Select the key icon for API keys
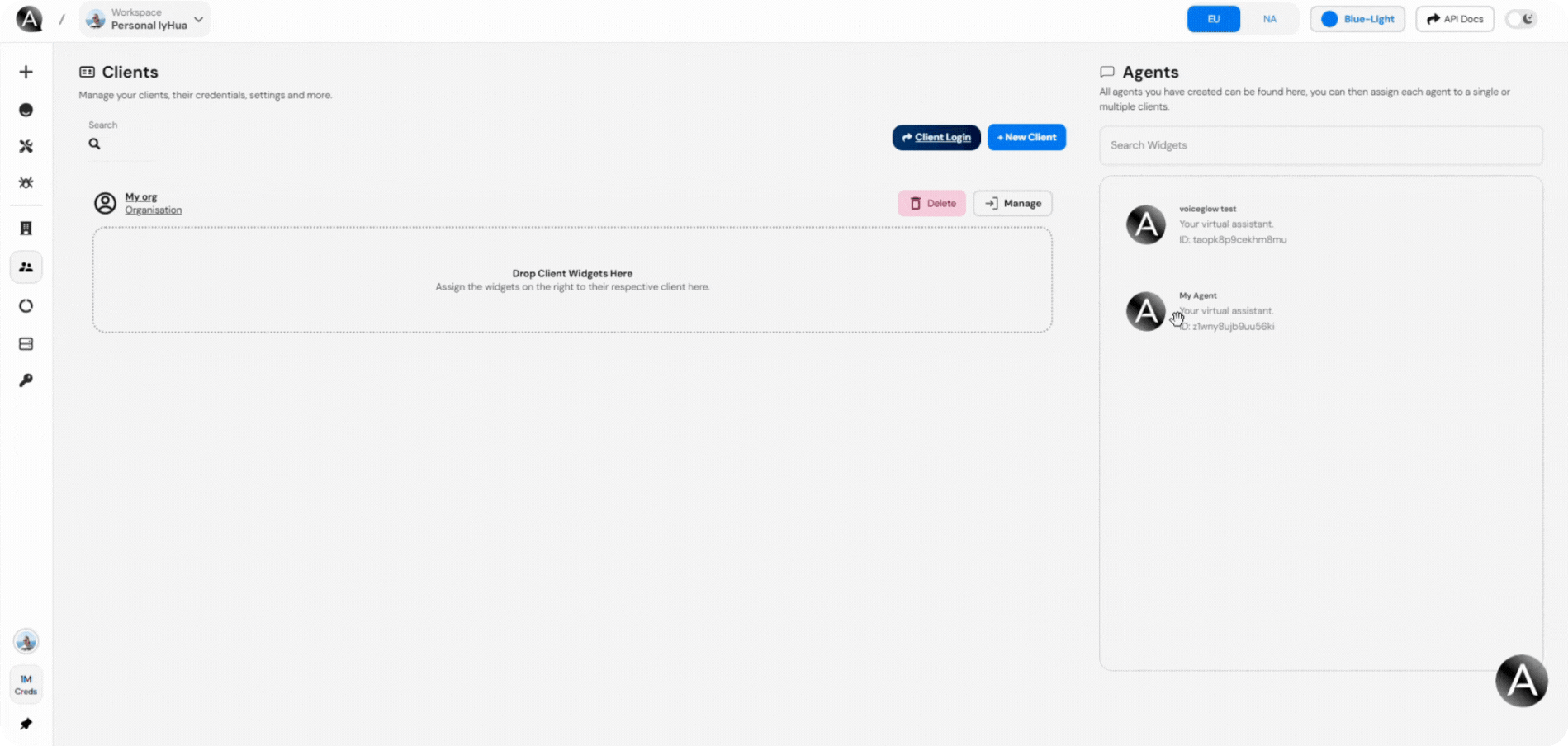The width and height of the screenshot is (1568, 746). 26,380
